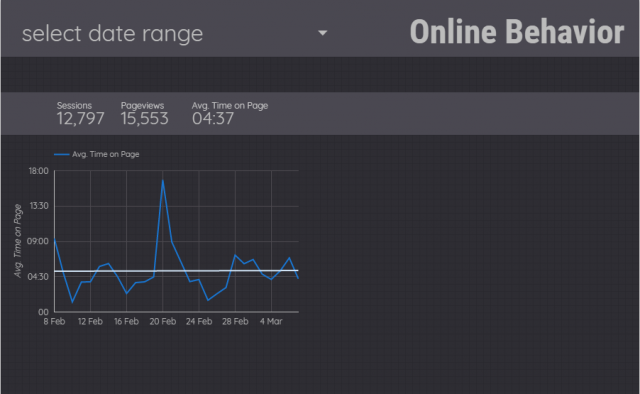Select the Avg. Time on Page 04:37 scorecard
Viewport: 640px width, 394px height.
click(x=230, y=114)
